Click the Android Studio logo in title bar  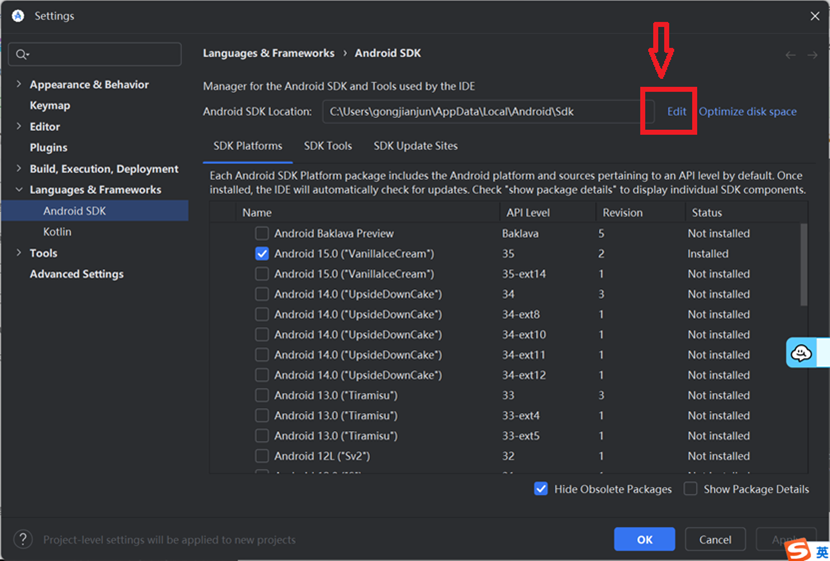pos(18,16)
